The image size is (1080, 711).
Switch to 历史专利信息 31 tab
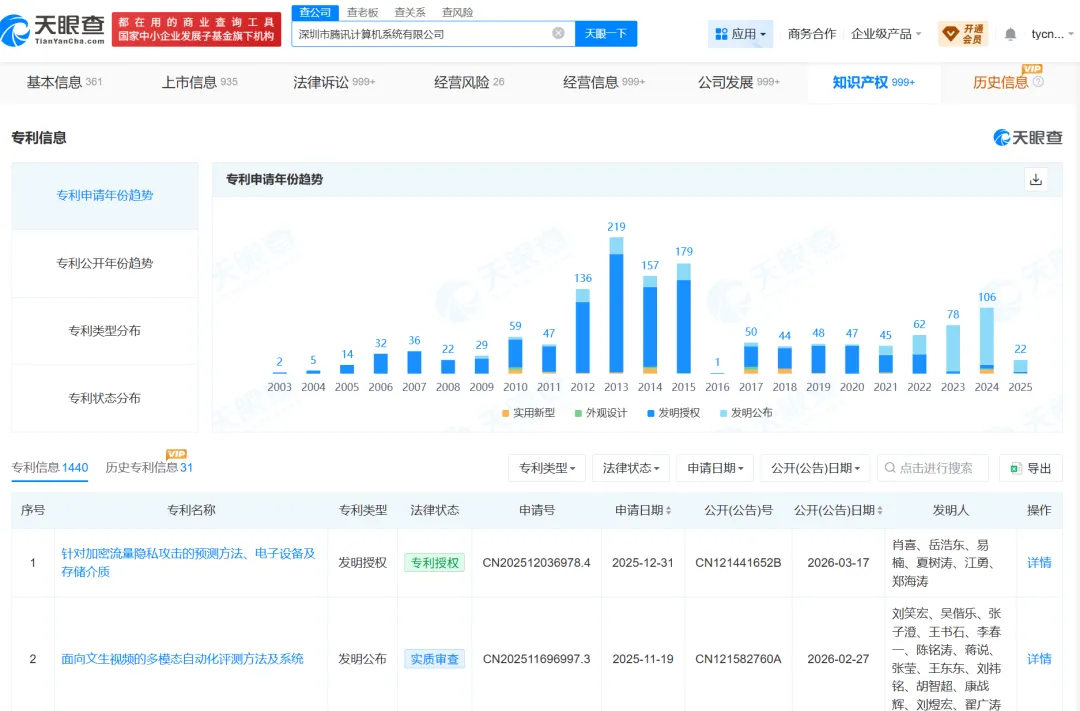click(149, 468)
